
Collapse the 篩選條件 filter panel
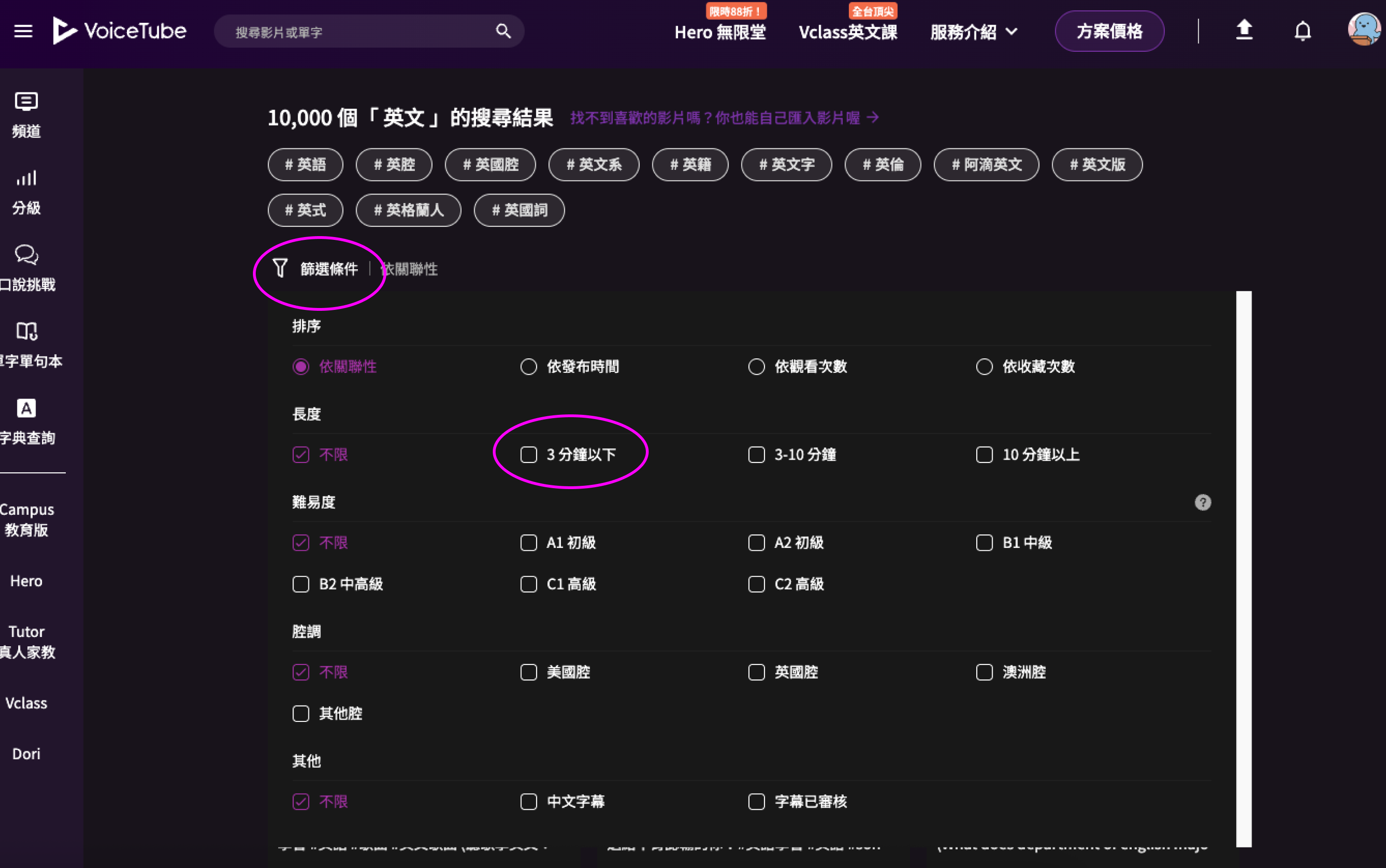[x=315, y=269]
